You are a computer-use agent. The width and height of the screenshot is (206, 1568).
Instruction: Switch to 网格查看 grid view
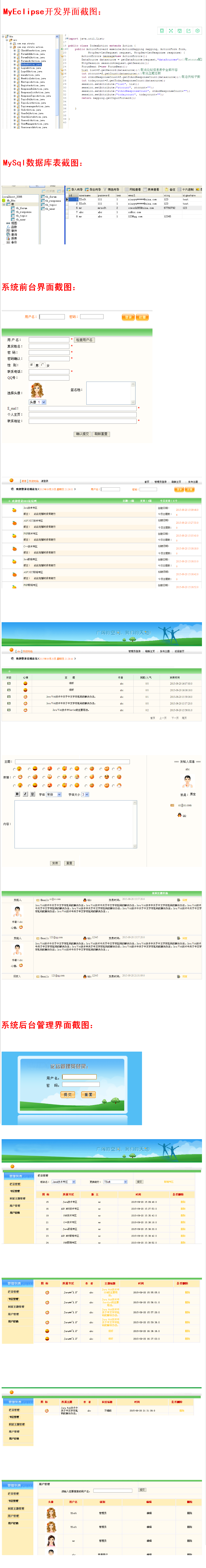pyautogui.click(x=133, y=189)
